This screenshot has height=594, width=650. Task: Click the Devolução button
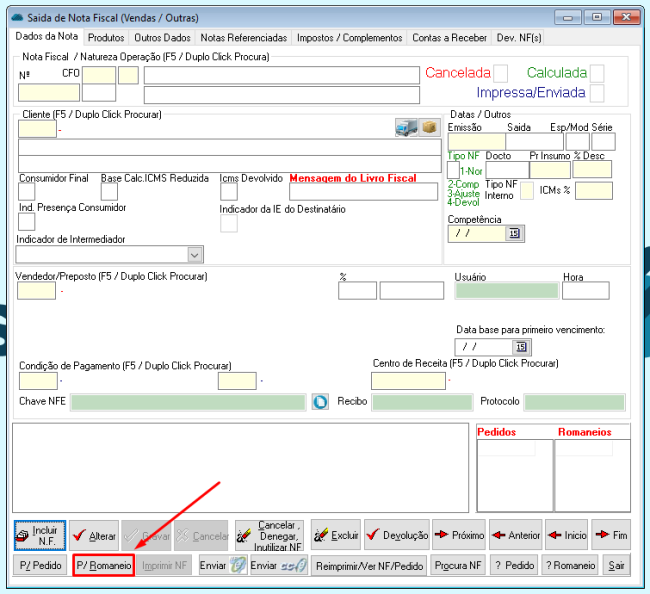(397, 535)
